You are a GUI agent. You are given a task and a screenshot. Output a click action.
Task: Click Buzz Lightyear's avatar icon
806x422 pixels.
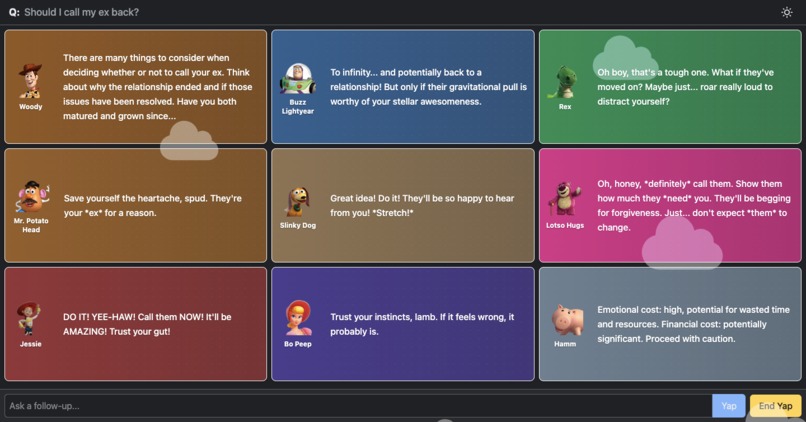point(298,79)
